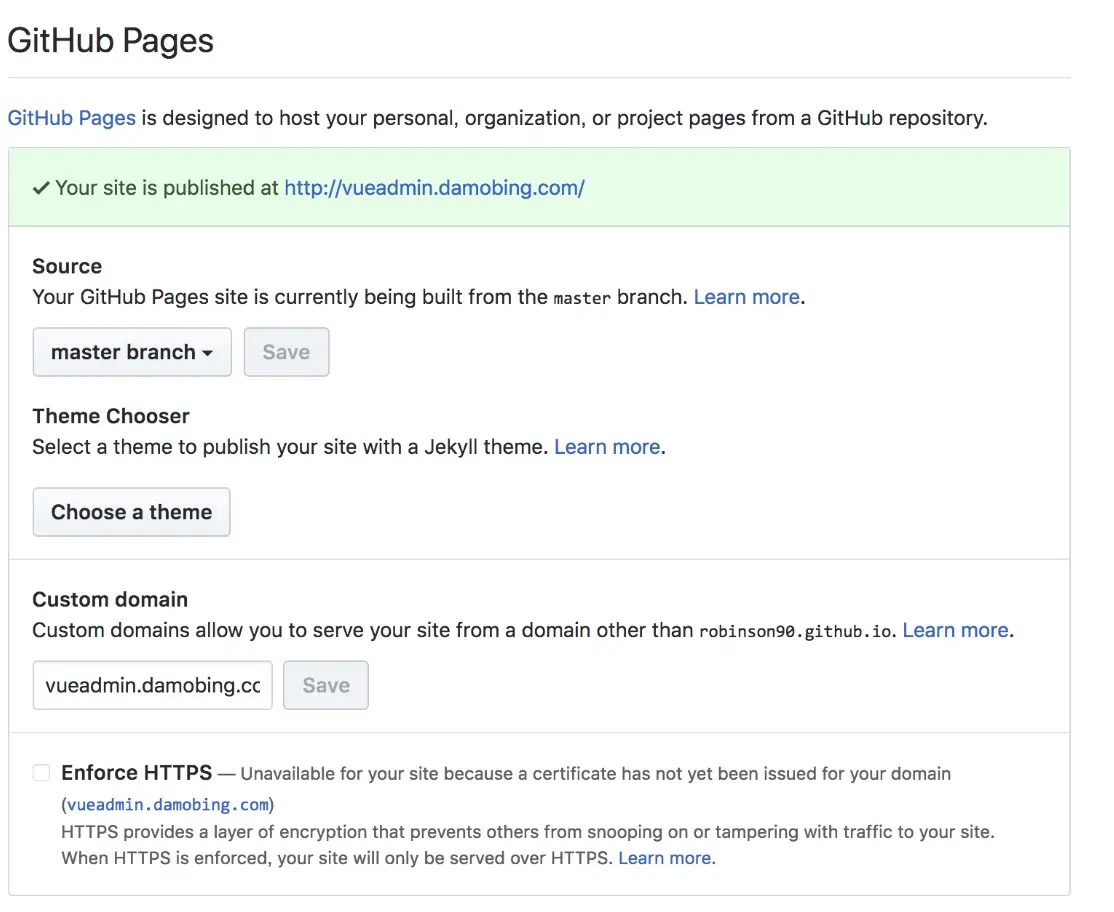The image size is (1114, 912).
Task: Open Learn more in Source section
Action: click(746, 297)
